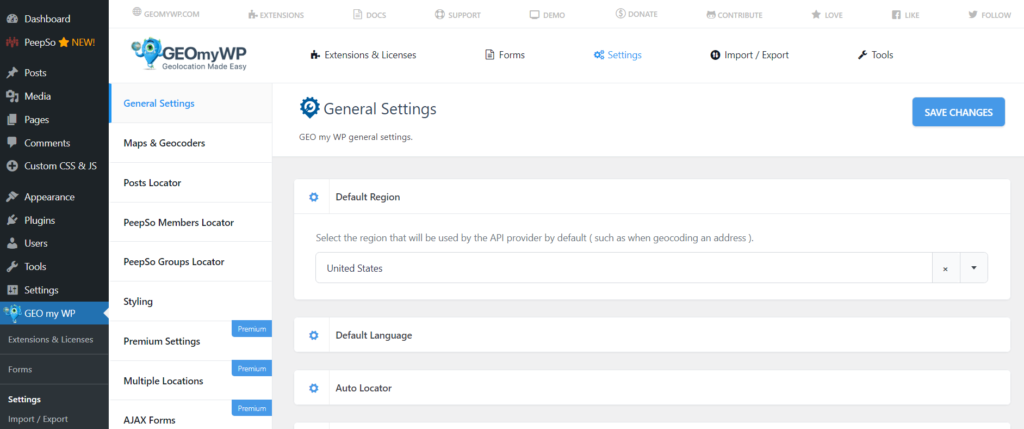Clear the United States region selection

[x=945, y=268]
